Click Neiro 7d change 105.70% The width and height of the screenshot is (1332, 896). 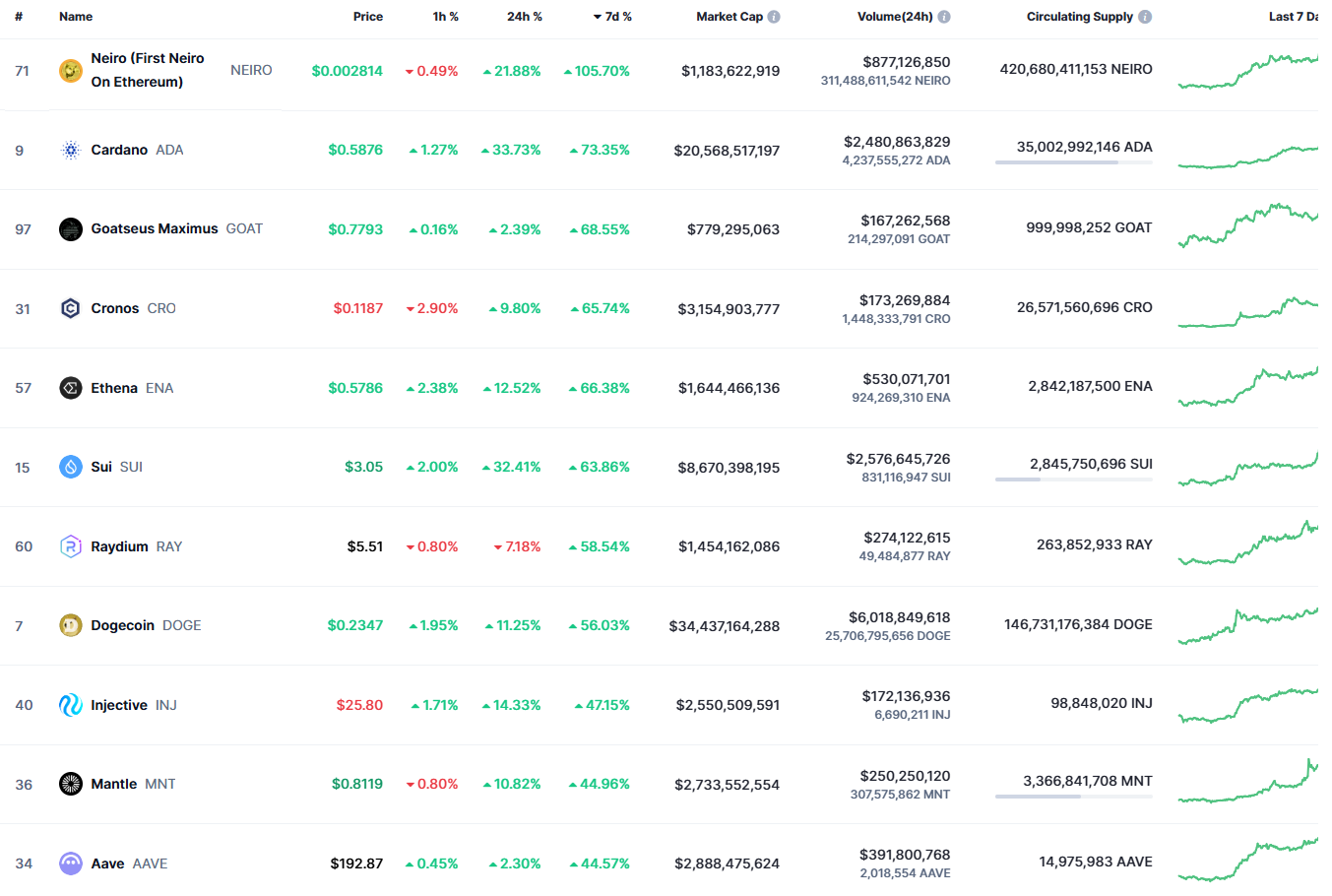pyautogui.click(x=597, y=71)
